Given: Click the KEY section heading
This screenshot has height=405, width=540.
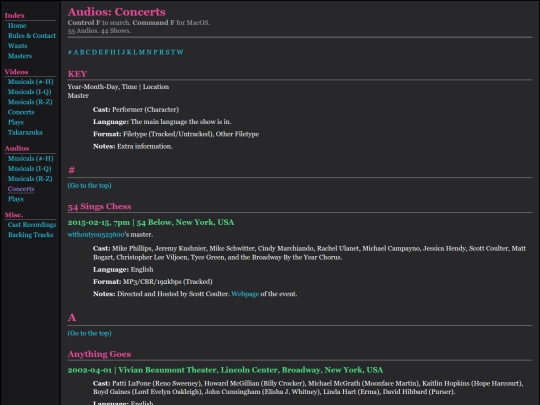Looking at the screenshot, I should [x=77, y=74].
